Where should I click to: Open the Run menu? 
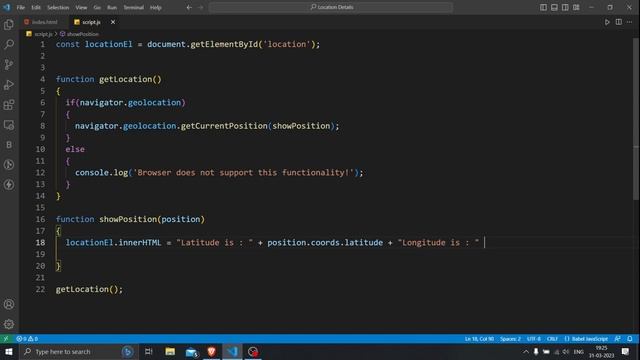click(112, 7)
